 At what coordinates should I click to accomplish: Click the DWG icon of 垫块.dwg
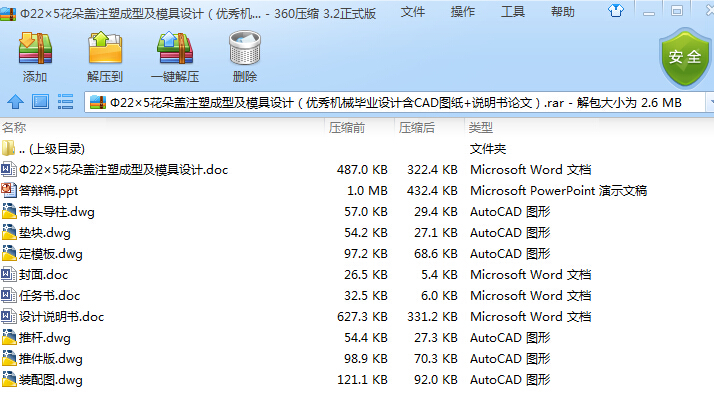pyautogui.click(x=9, y=232)
